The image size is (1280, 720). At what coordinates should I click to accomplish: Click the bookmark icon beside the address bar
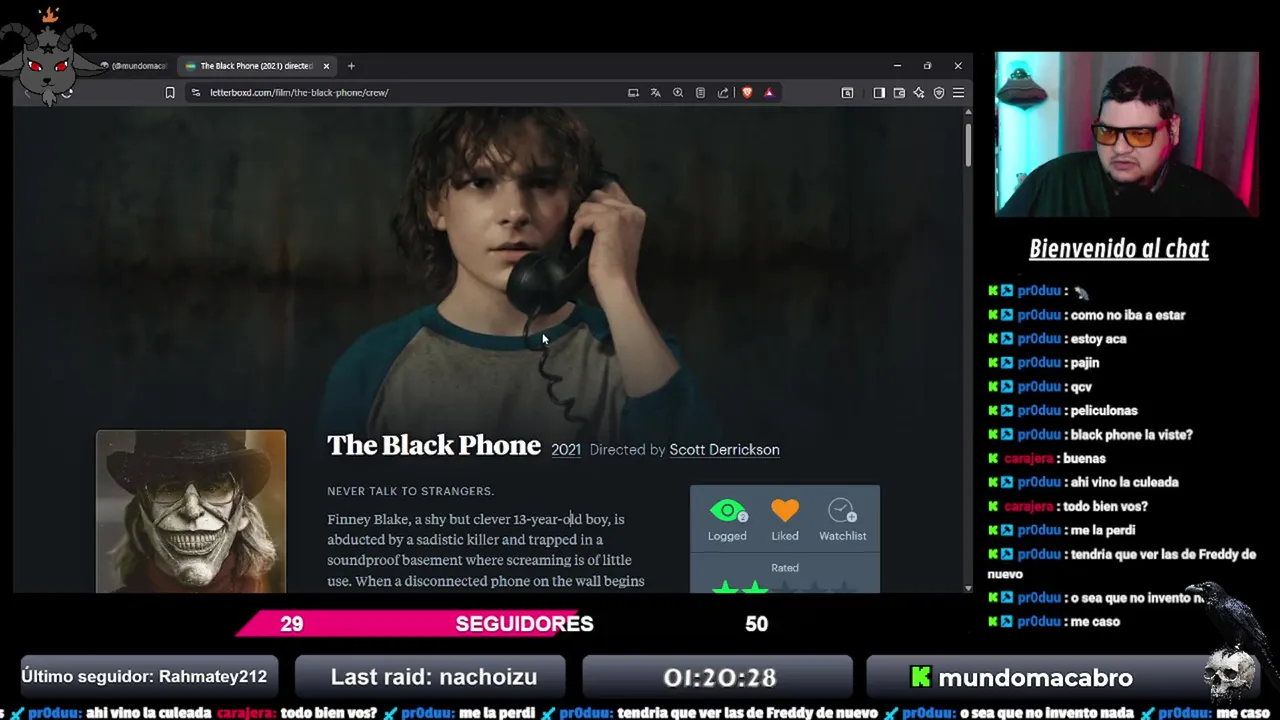(x=170, y=93)
